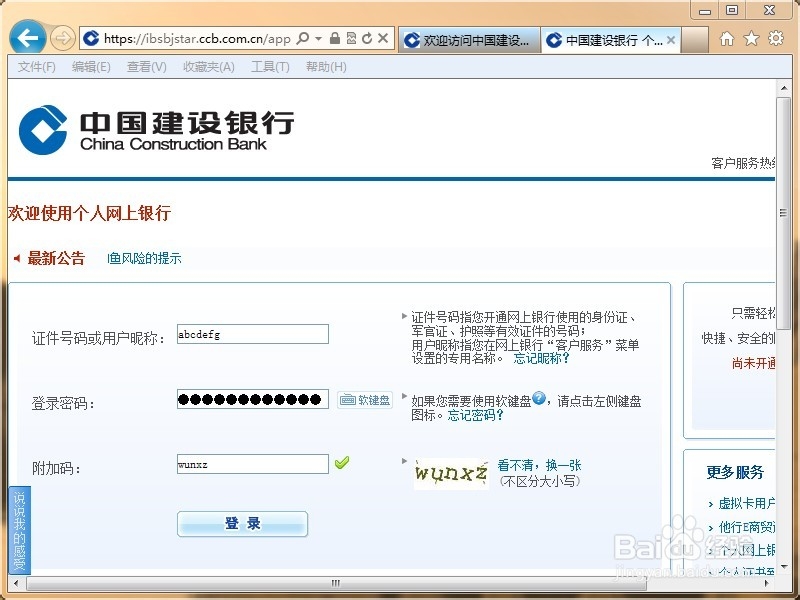Open Favorites star icon
This screenshot has height=600, width=800.
click(751, 38)
